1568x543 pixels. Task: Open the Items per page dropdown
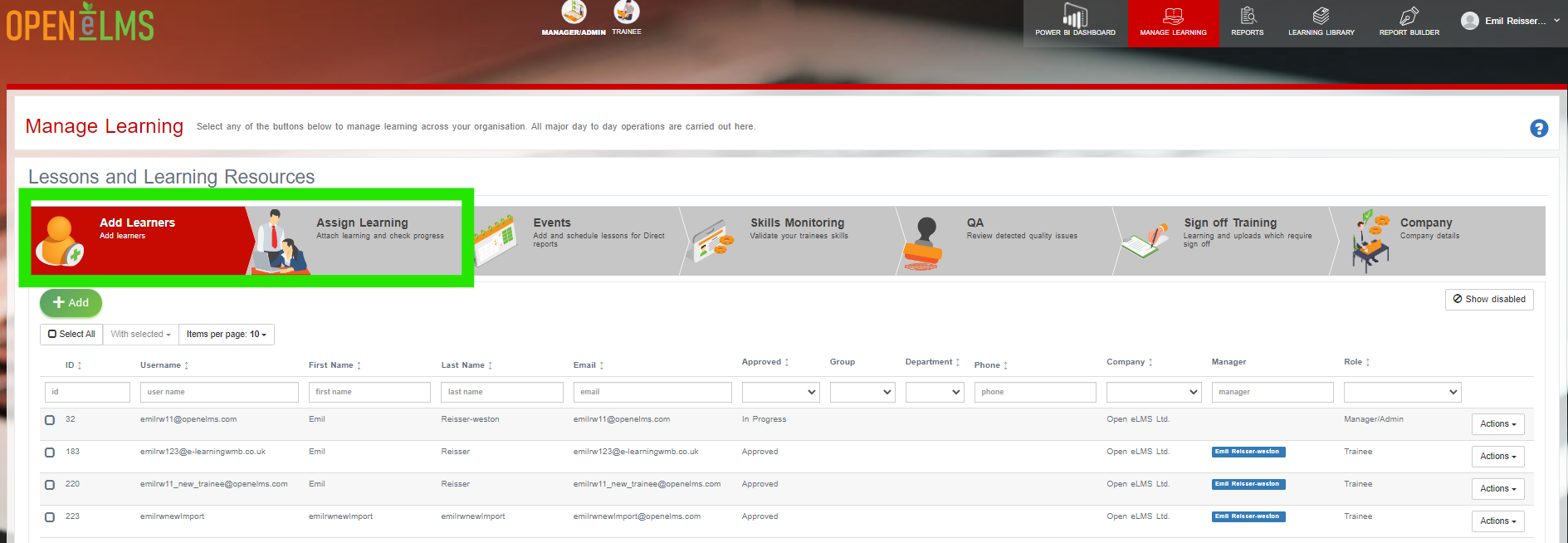point(227,334)
